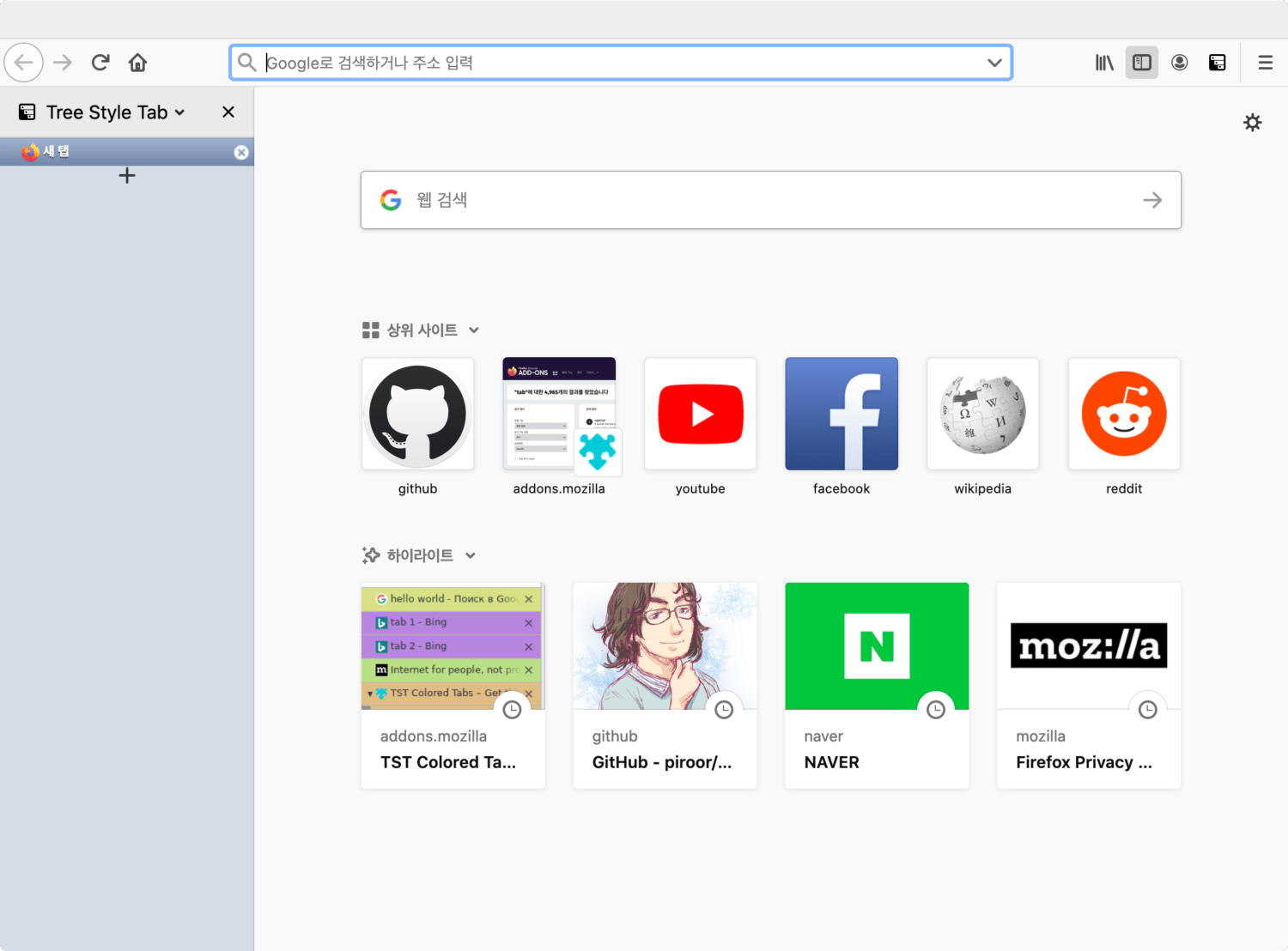Image resolution: width=1288 pixels, height=951 pixels.
Task: Click the youtube label text
Action: (701, 488)
